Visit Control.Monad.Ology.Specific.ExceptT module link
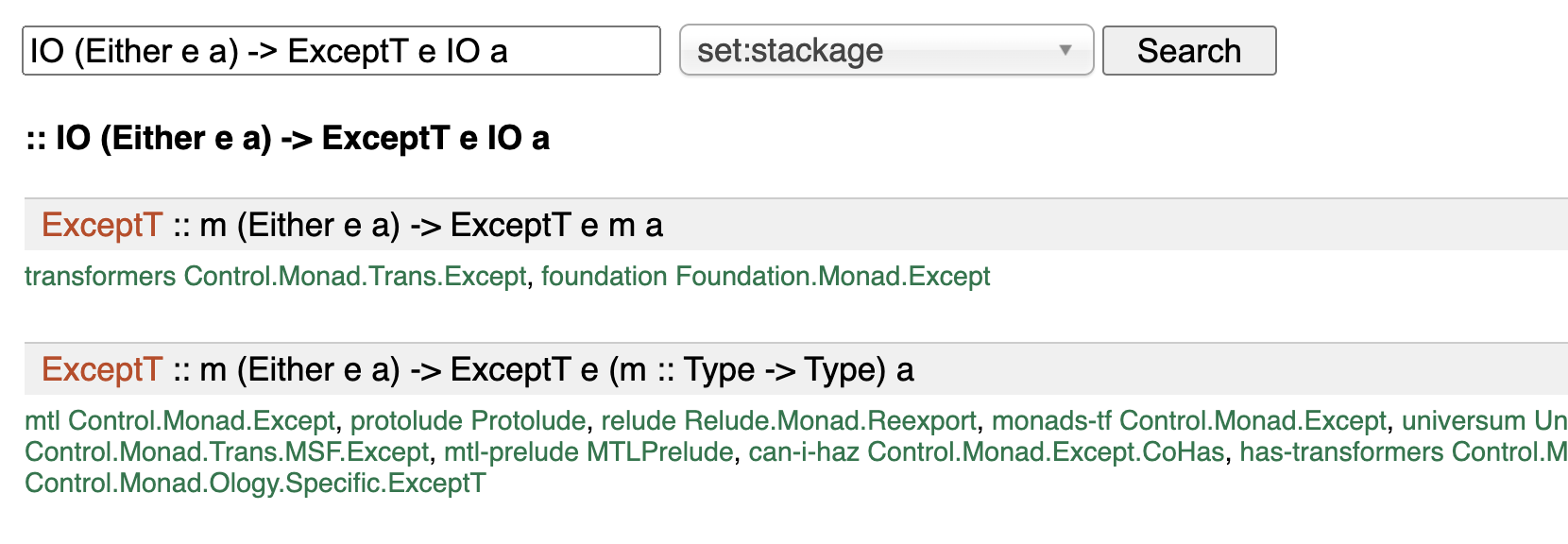The height and width of the screenshot is (544, 1568). [x=255, y=484]
